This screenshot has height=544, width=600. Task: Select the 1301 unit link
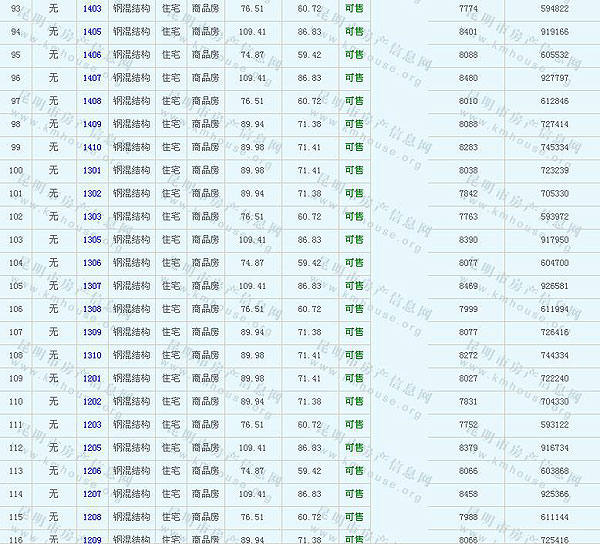[92, 170]
